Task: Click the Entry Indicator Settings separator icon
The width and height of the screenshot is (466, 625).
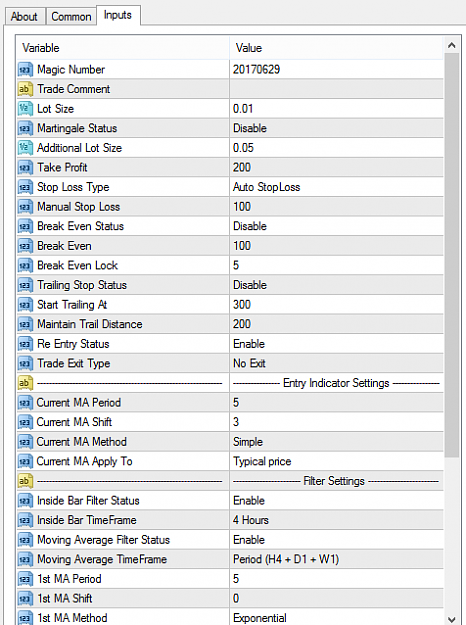Action: click(25, 383)
